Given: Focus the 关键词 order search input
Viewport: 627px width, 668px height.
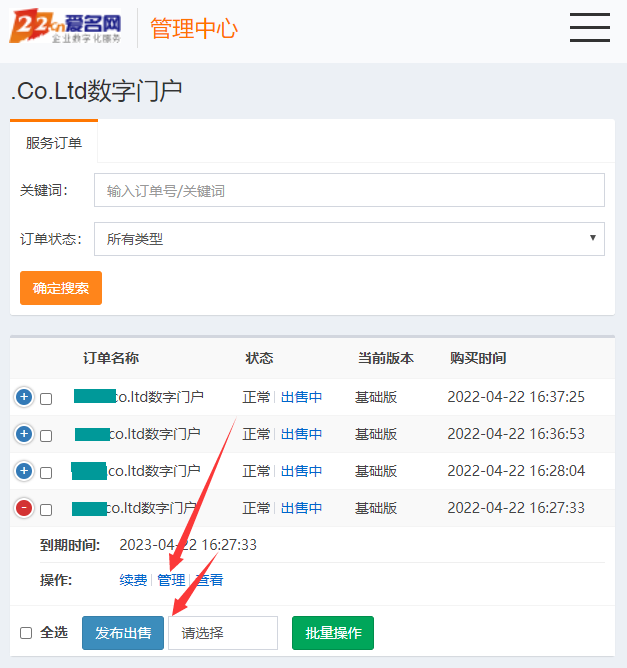Looking at the screenshot, I should (x=349, y=190).
